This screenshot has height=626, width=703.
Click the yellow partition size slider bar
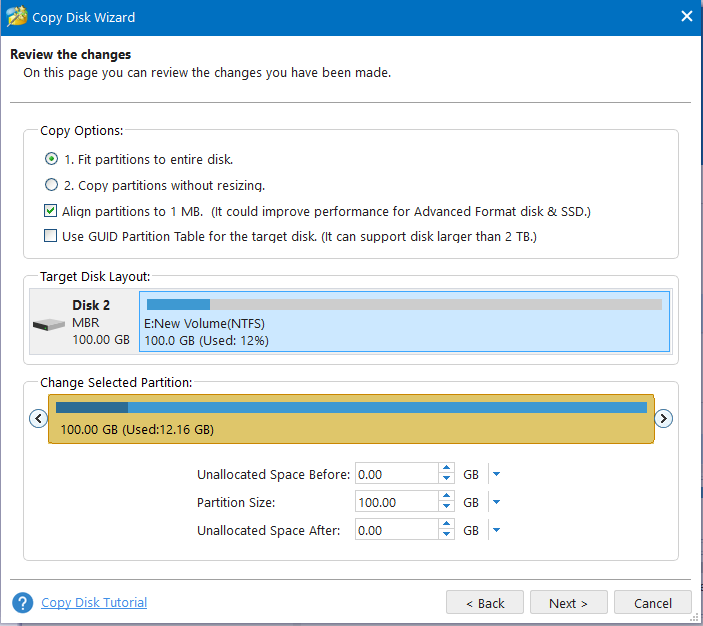pyautogui.click(x=351, y=419)
